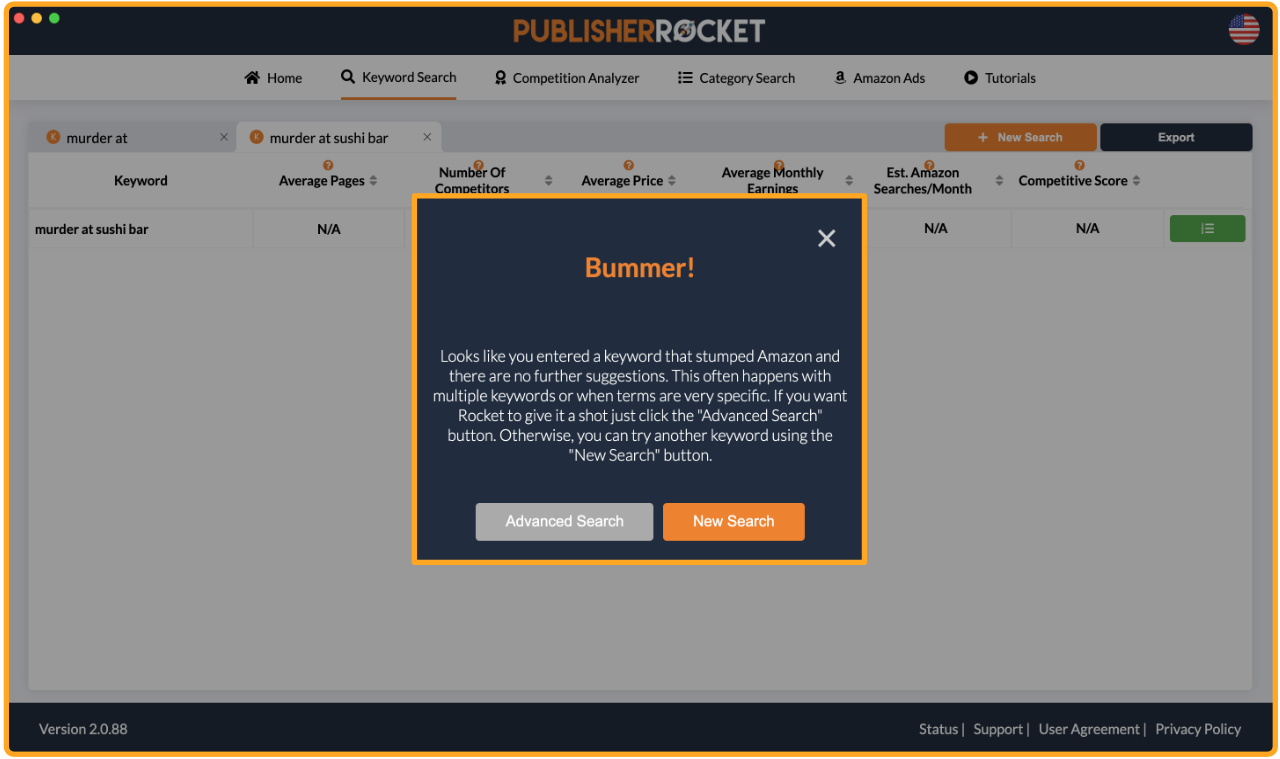Open the Tutorials navigation item
Viewport: 1280px width, 759px height.
pyautogui.click(x=999, y=78)
